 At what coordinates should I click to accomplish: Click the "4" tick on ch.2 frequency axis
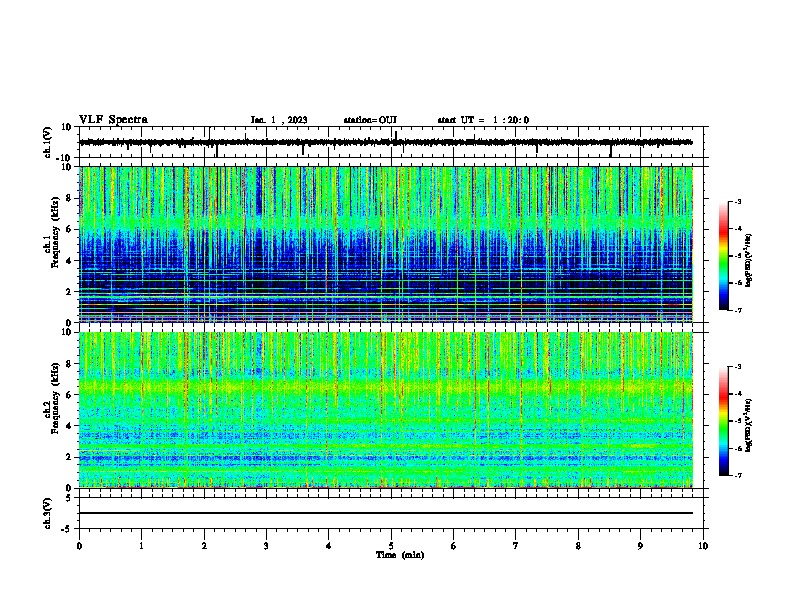tap(70, 426)
